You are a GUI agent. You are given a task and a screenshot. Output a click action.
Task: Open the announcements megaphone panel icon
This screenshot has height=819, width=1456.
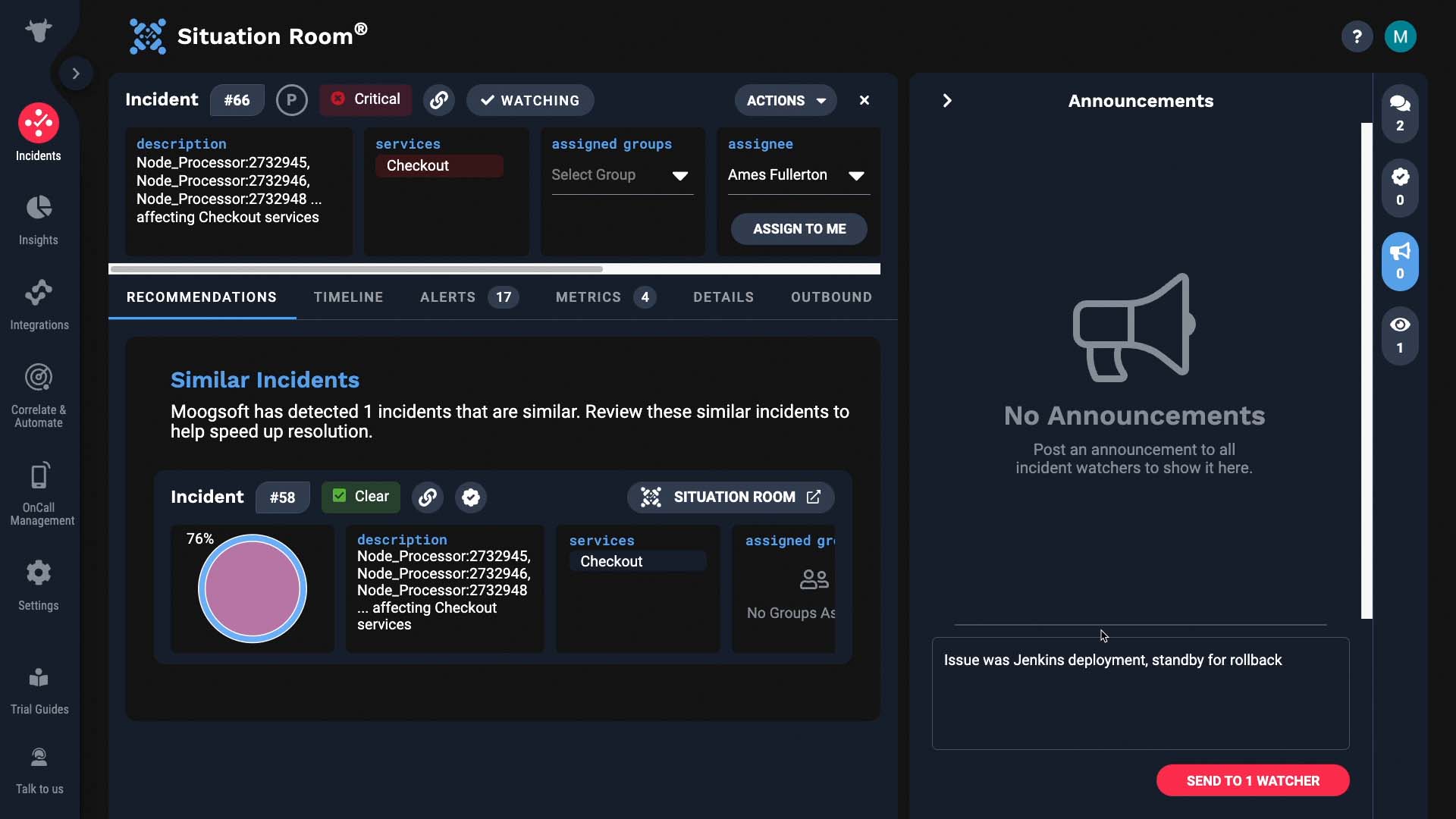click(x=1400, y=262)
